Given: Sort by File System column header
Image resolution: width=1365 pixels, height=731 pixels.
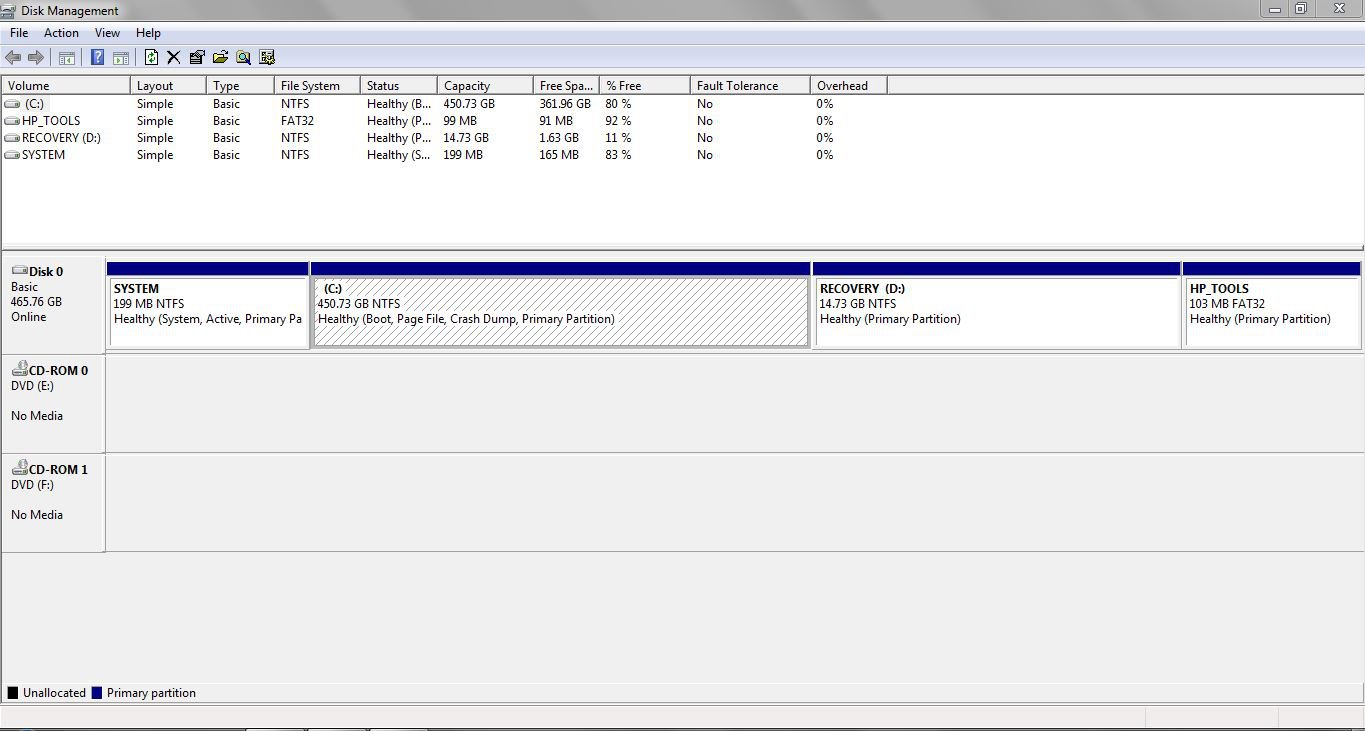Looking at the screenshot, I should (310, 86).
